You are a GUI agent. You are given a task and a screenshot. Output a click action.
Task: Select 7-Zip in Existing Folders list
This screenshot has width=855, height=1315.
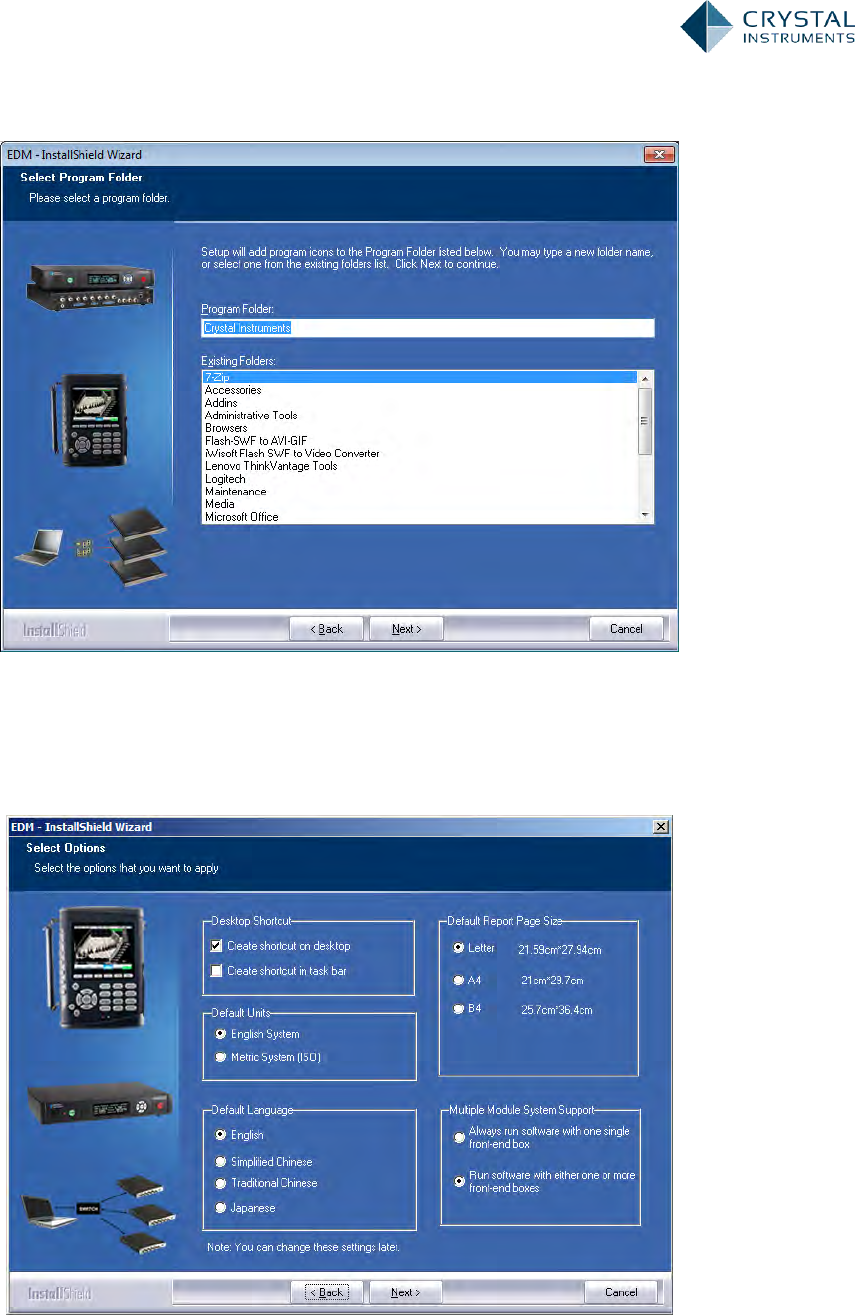[x=419, y=377]
